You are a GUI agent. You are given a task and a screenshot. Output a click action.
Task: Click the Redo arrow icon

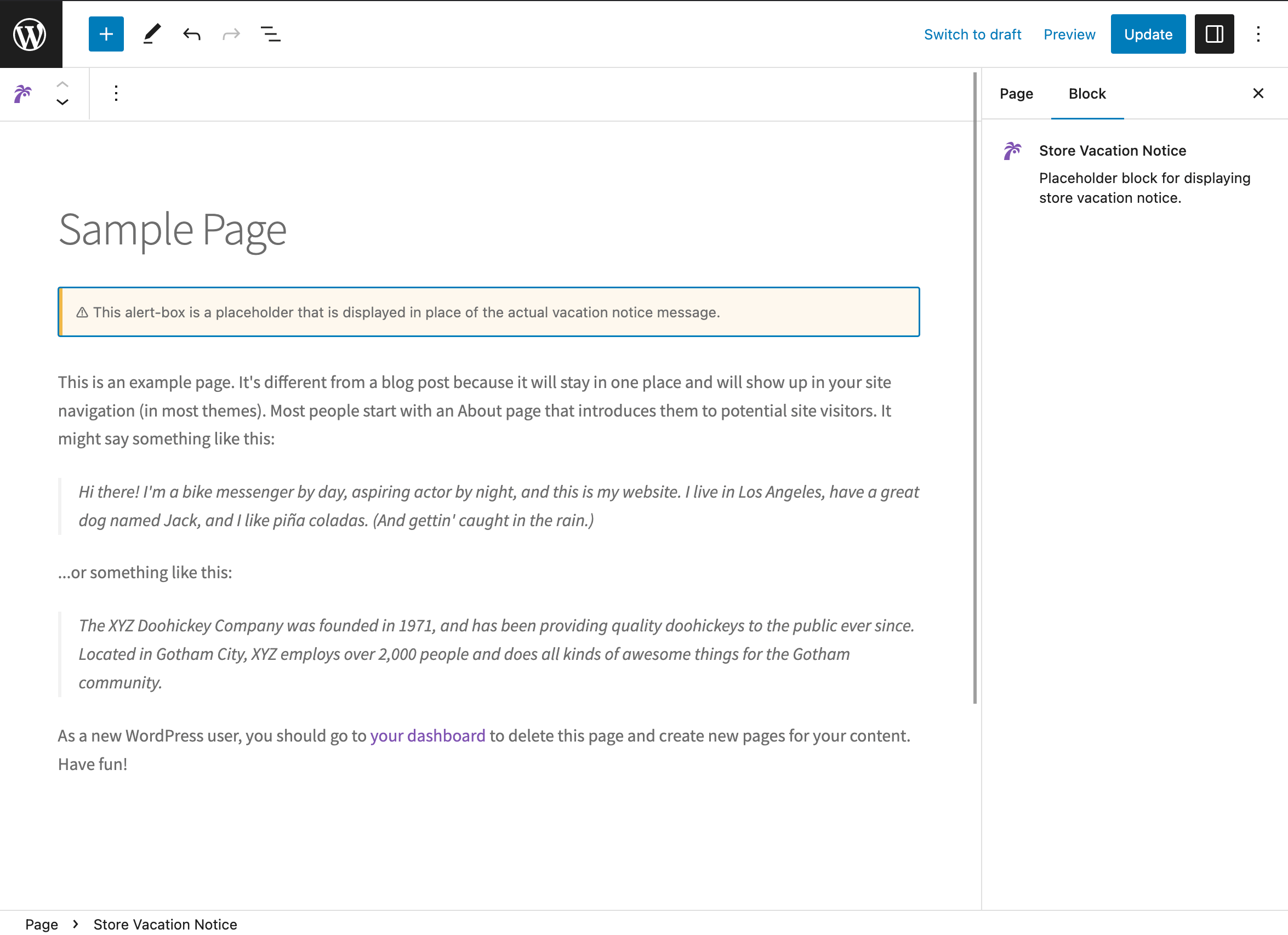[x=230, y=35]
